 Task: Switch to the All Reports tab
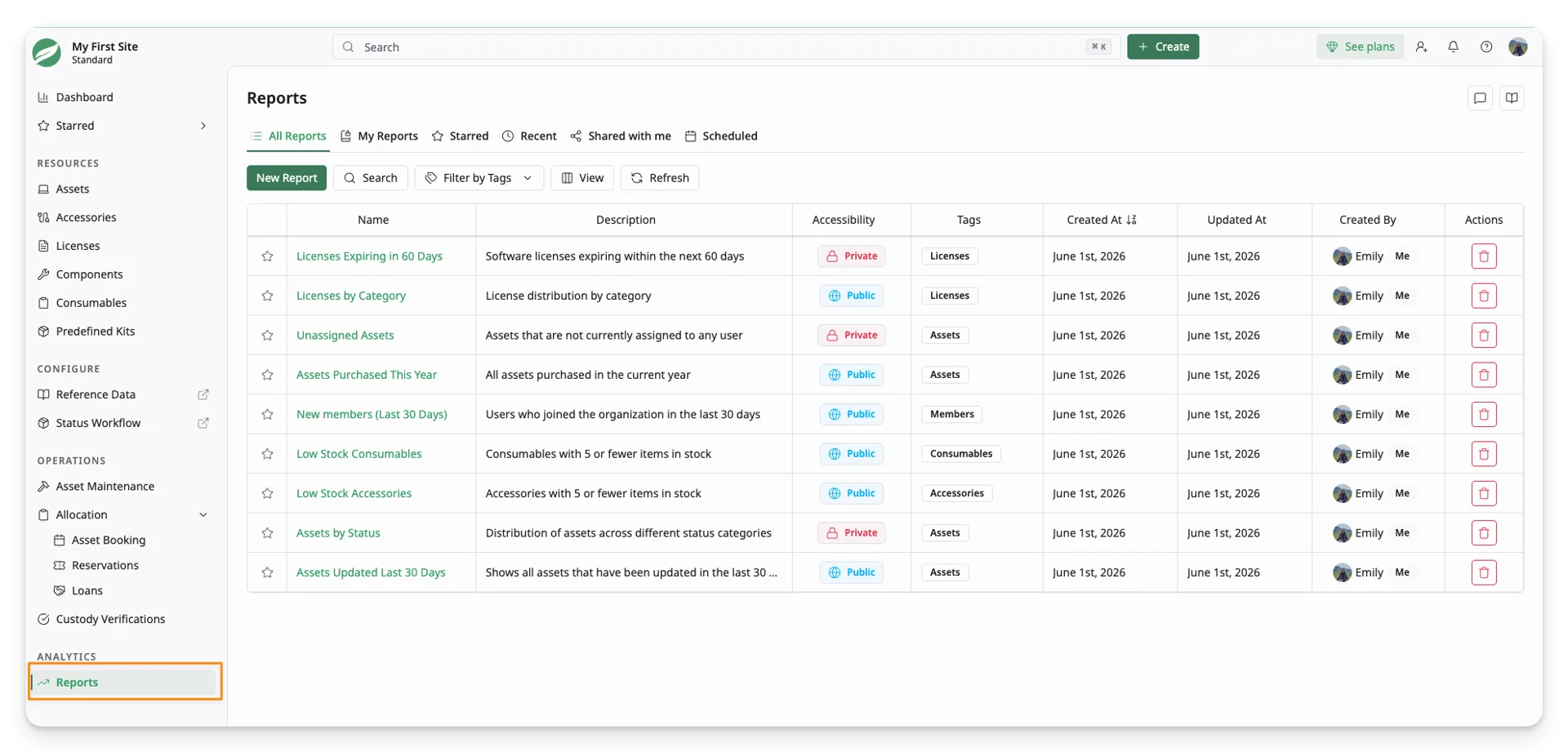(287, 136)
